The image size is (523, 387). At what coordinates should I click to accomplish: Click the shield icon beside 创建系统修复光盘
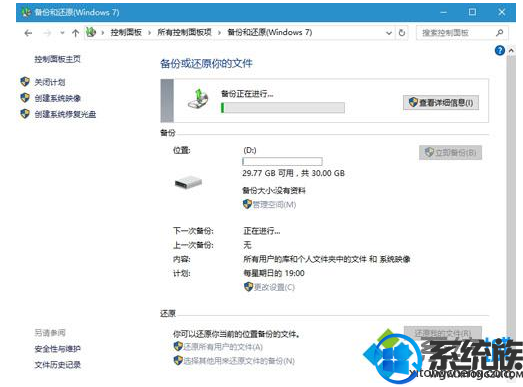coord(25,114)
